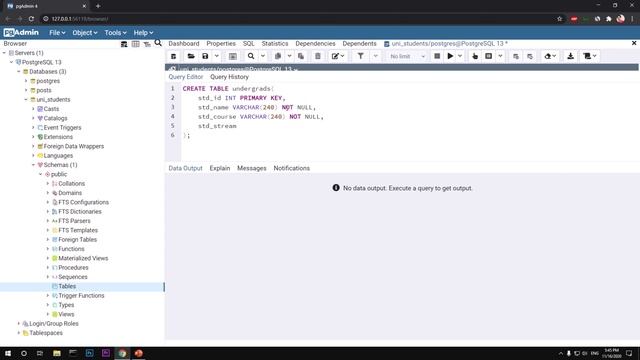
Task: Select Sequences in the tree
Action: [x=73, y=277]
